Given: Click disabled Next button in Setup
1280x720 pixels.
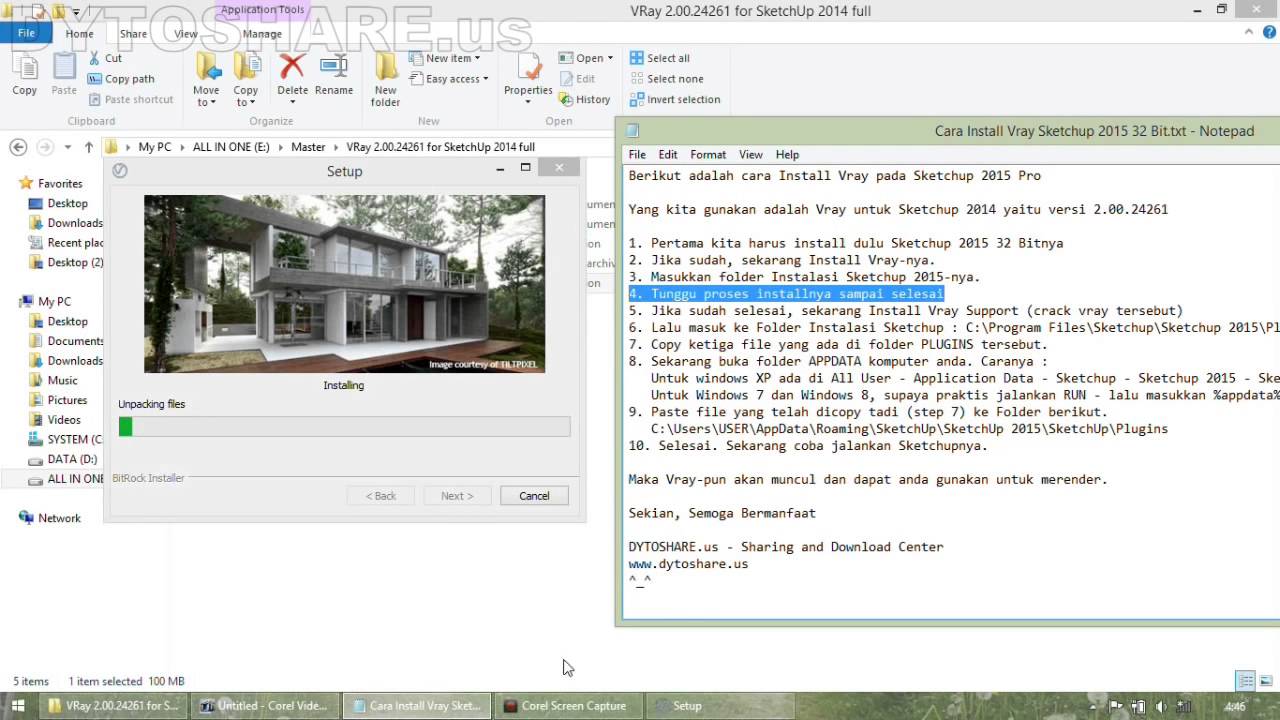Looking at the screenshot, I should pyautogui.click(x=457, y=496).
